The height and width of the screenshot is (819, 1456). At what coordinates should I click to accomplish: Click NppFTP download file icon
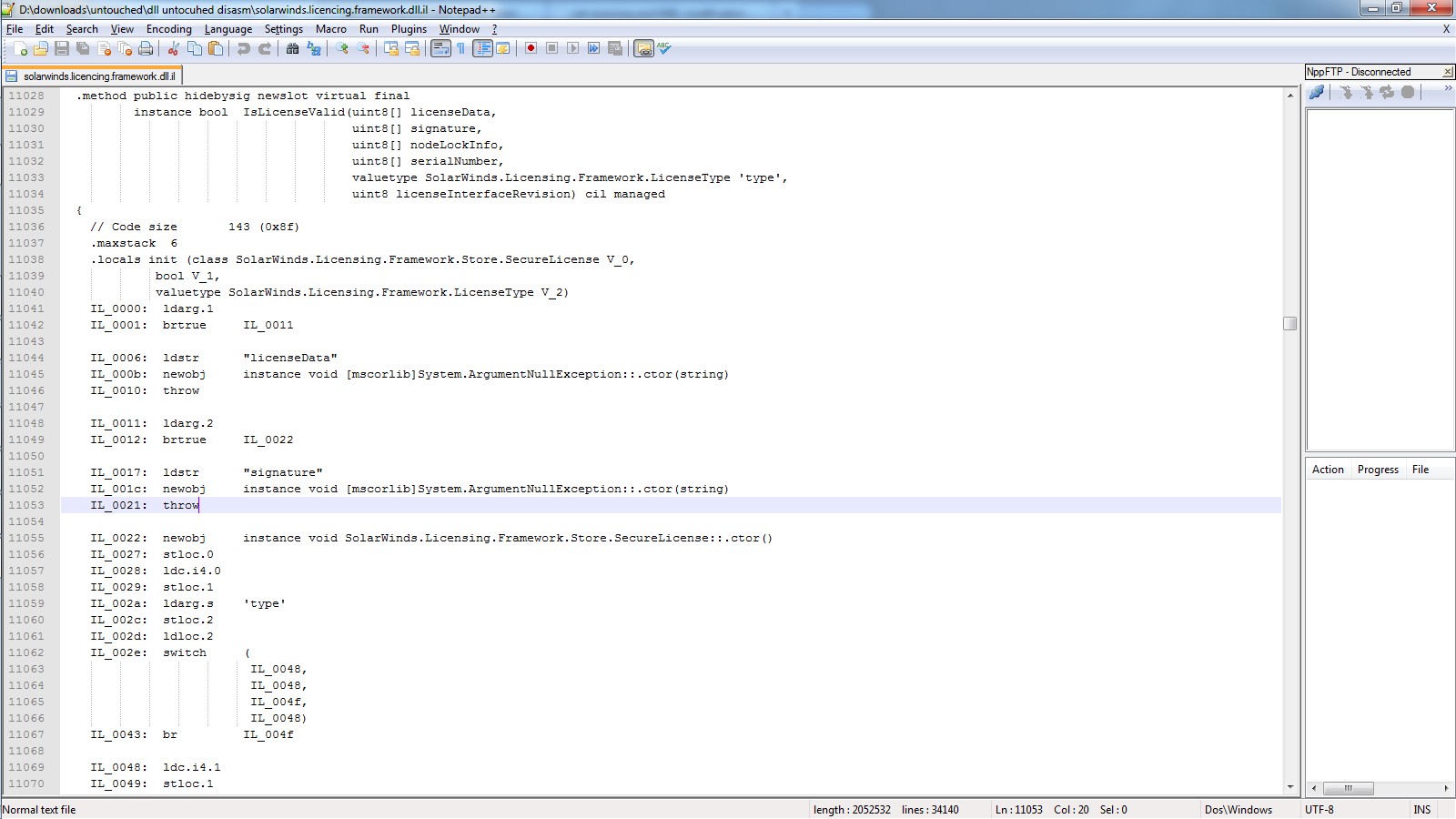1346,92
